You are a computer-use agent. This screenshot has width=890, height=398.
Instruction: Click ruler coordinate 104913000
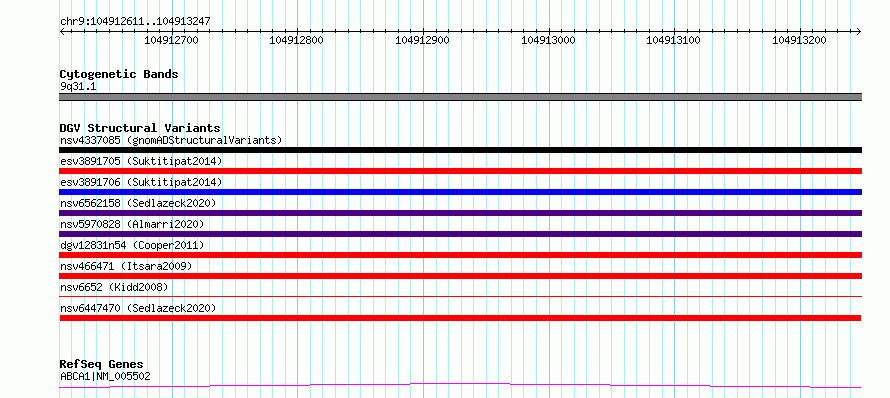548,40
